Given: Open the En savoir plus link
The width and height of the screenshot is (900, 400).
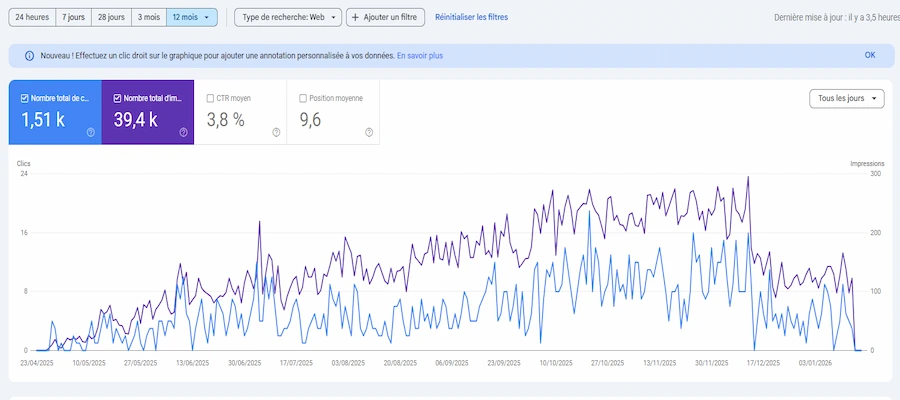Looking at the screenshot, I should coord(419,56).
